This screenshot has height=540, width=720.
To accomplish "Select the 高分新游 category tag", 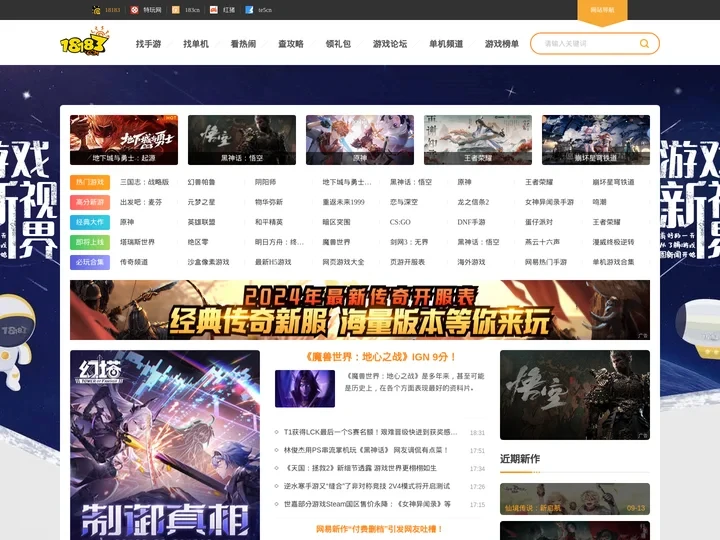I will click(90, 202).
